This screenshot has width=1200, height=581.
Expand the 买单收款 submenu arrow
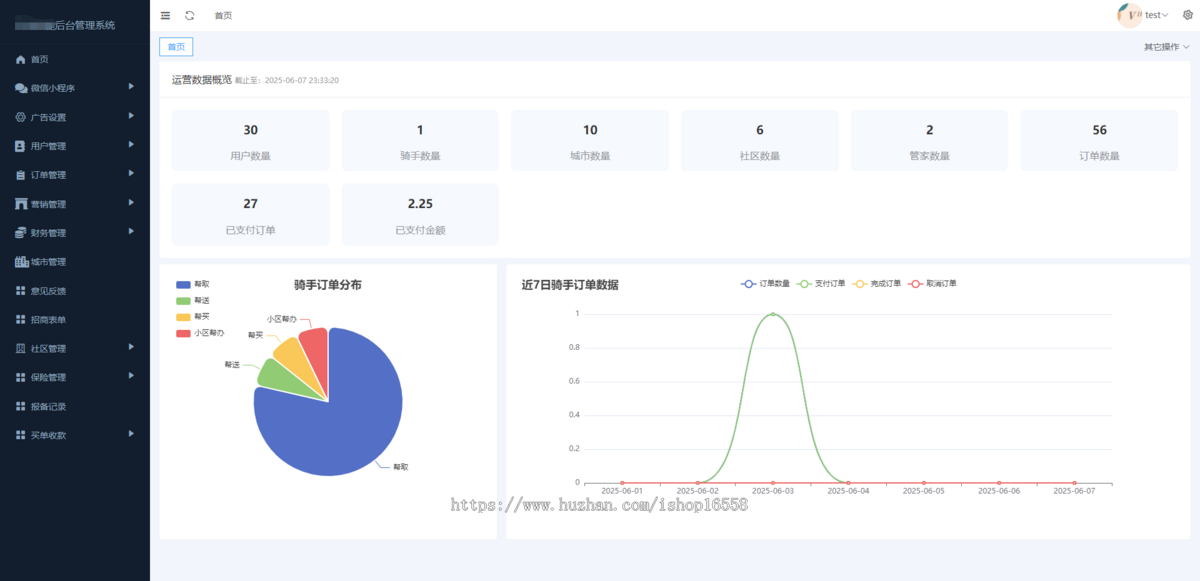[131, 435]
